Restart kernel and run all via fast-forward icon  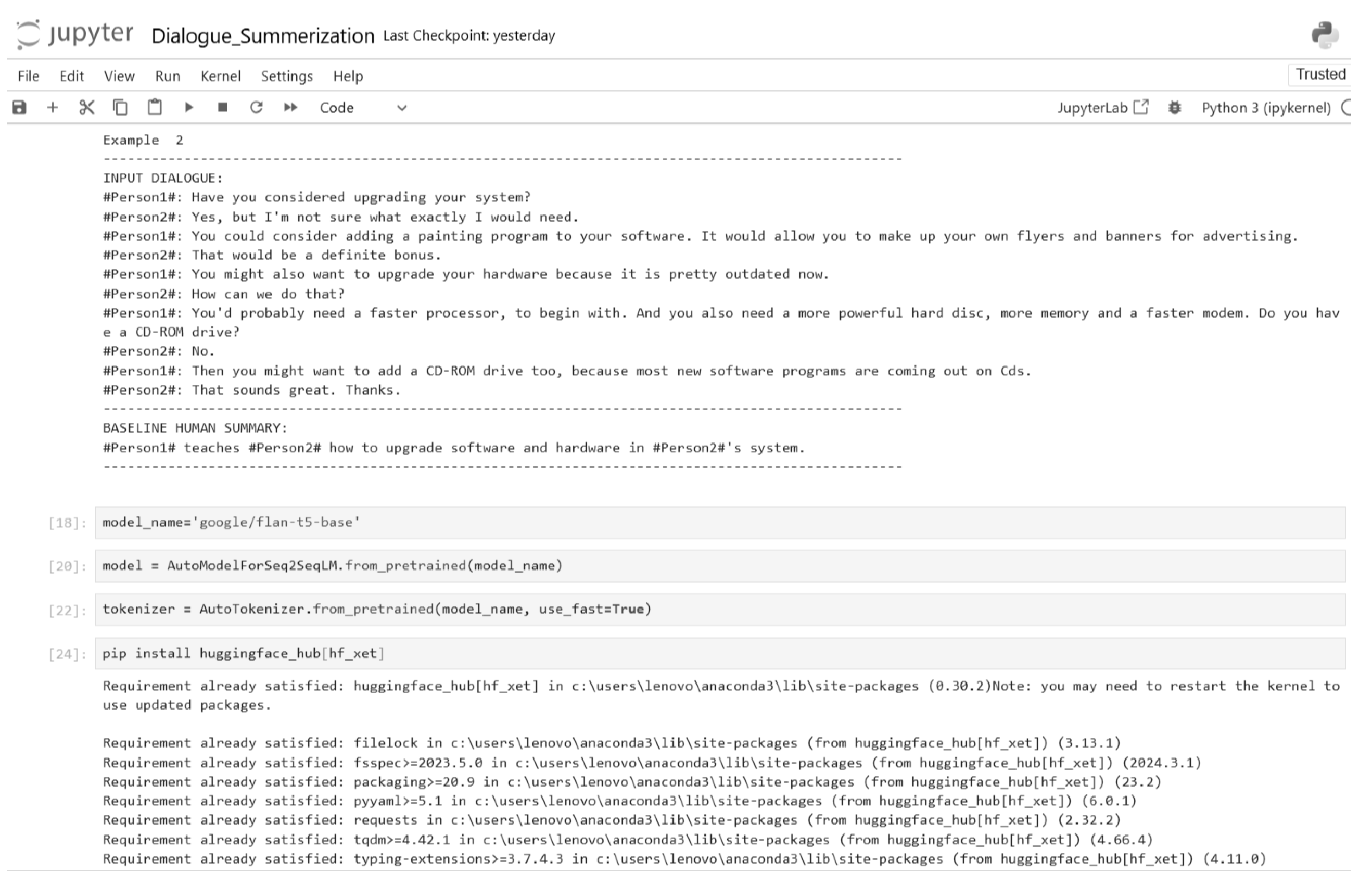(291, 107)
